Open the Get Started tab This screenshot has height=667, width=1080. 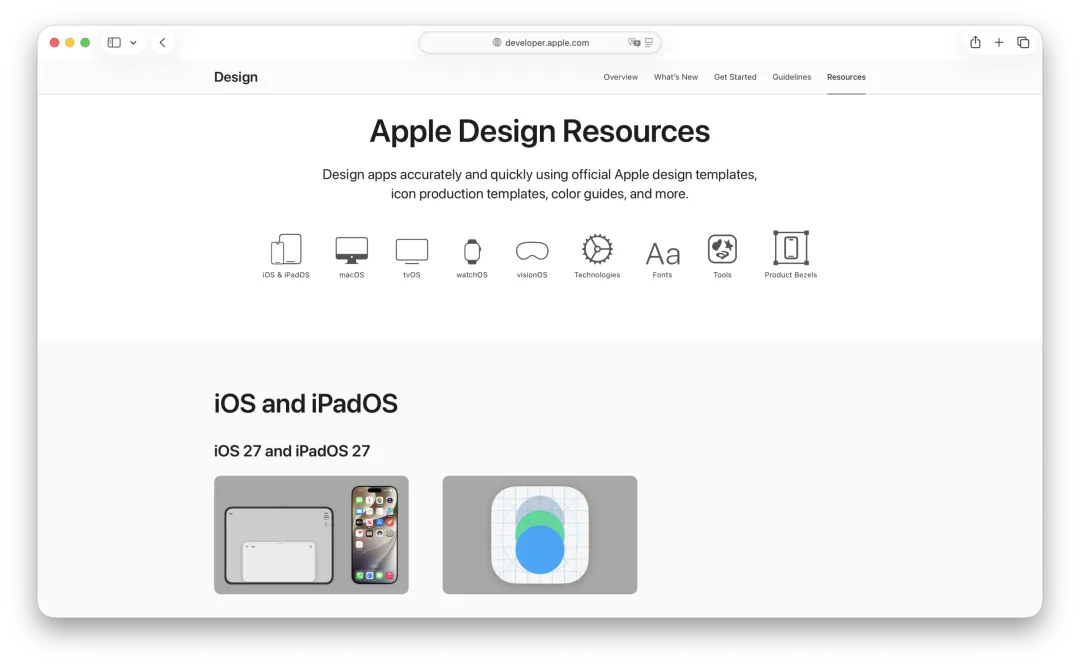pos(735,77)
